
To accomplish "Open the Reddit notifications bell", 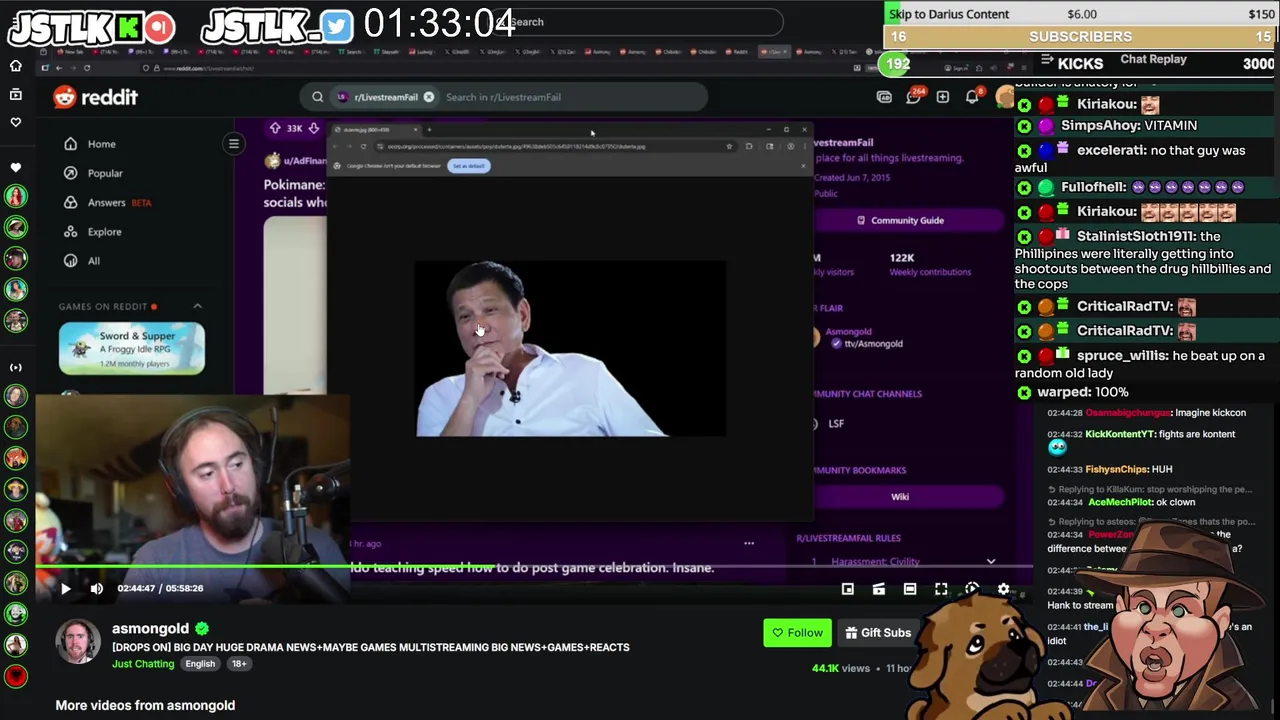I will click(972, 97).
